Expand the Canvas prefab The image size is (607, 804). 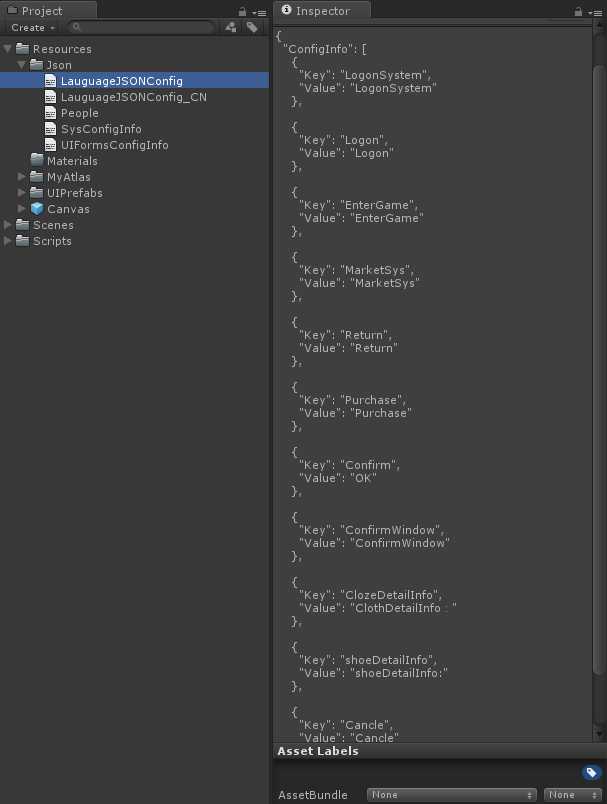(x=22, y=208)
